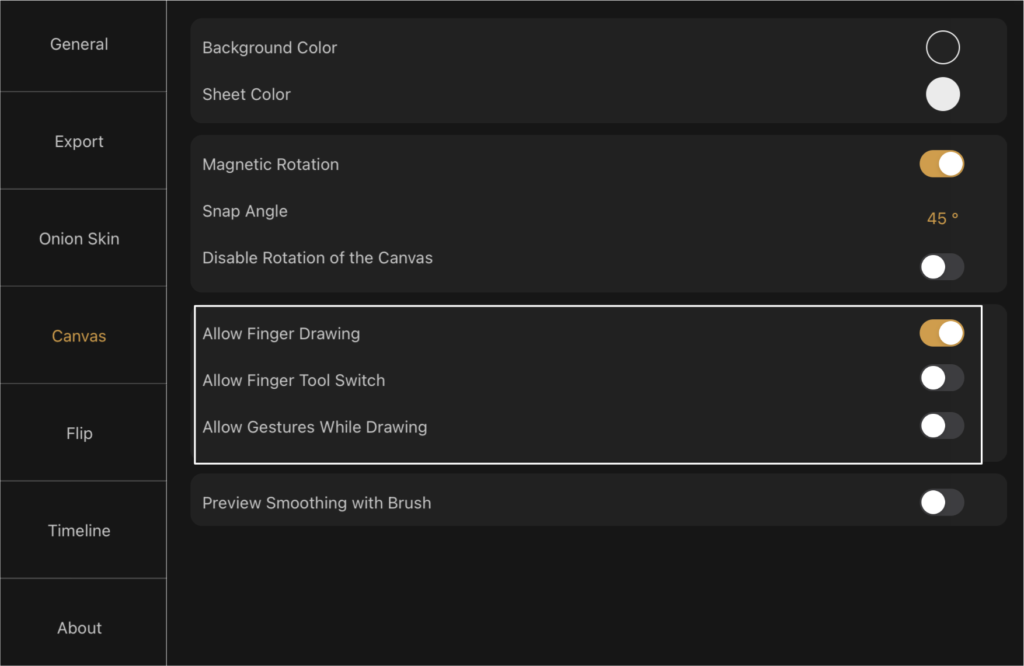Select the Canvas tab in sidebar
The width and height of the screenshot is (1024, 666).
[79, 336]
